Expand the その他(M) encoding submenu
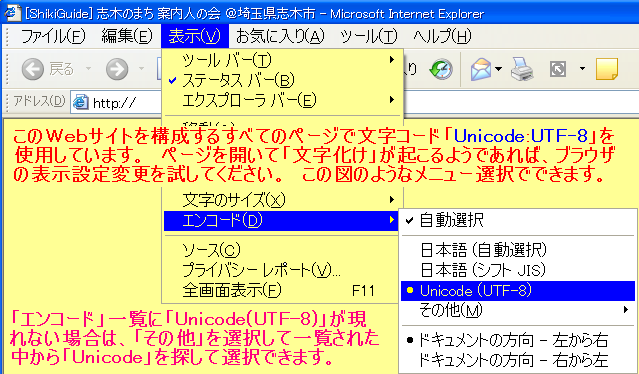 [518, 310]
